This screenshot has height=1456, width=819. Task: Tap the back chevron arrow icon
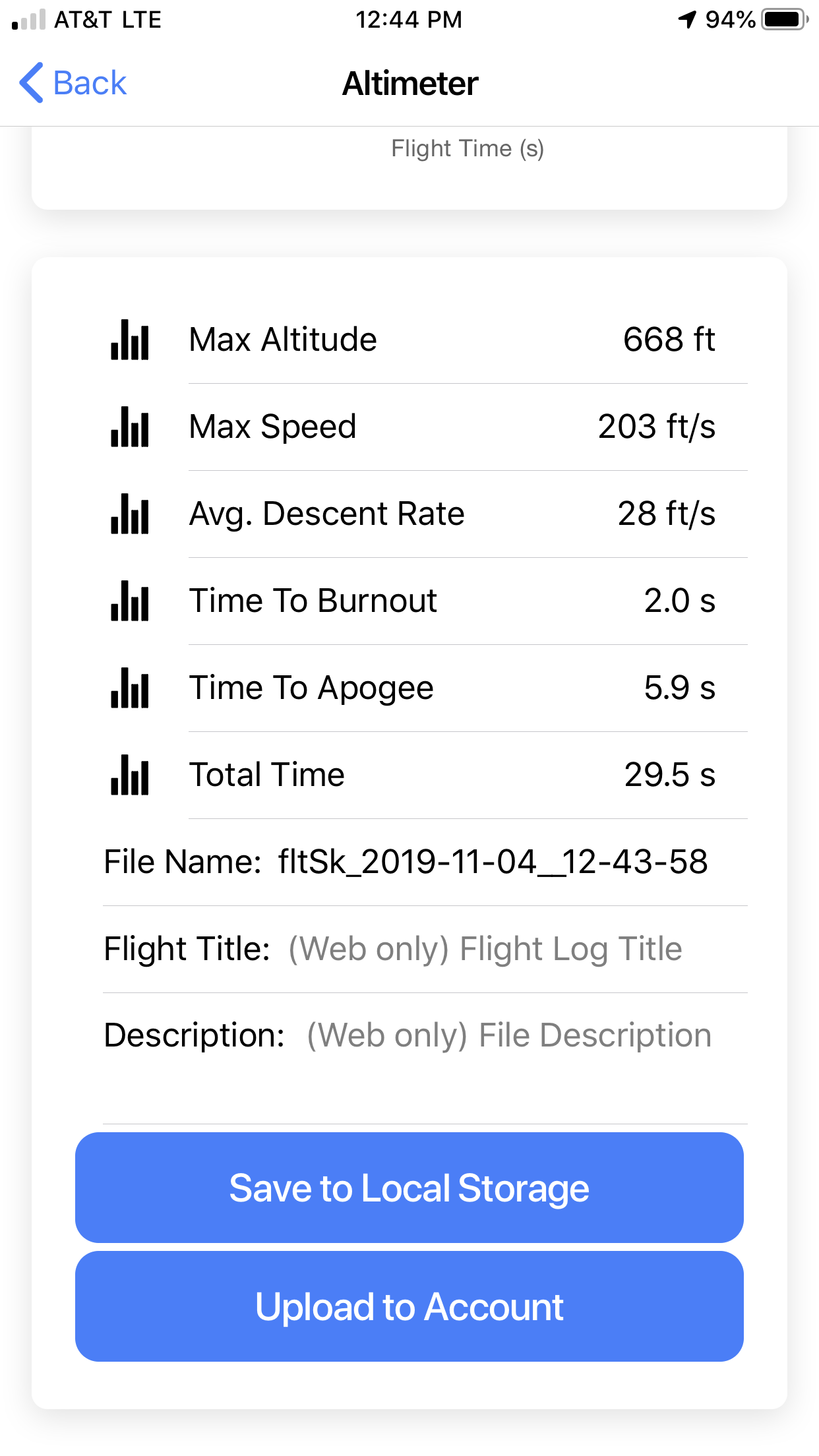pyautogui.click(x=32, y=83)
